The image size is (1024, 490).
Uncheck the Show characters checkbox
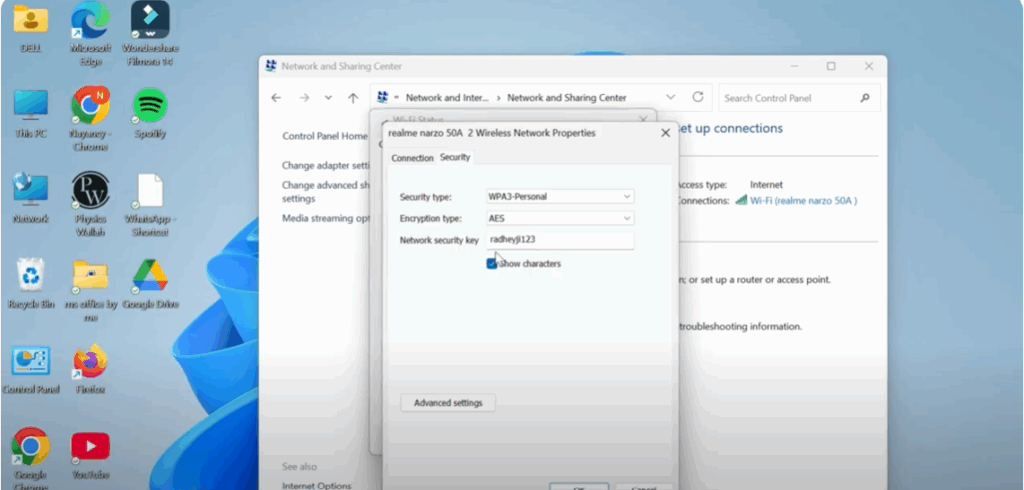pyautogui.click(x=492, y=264)
